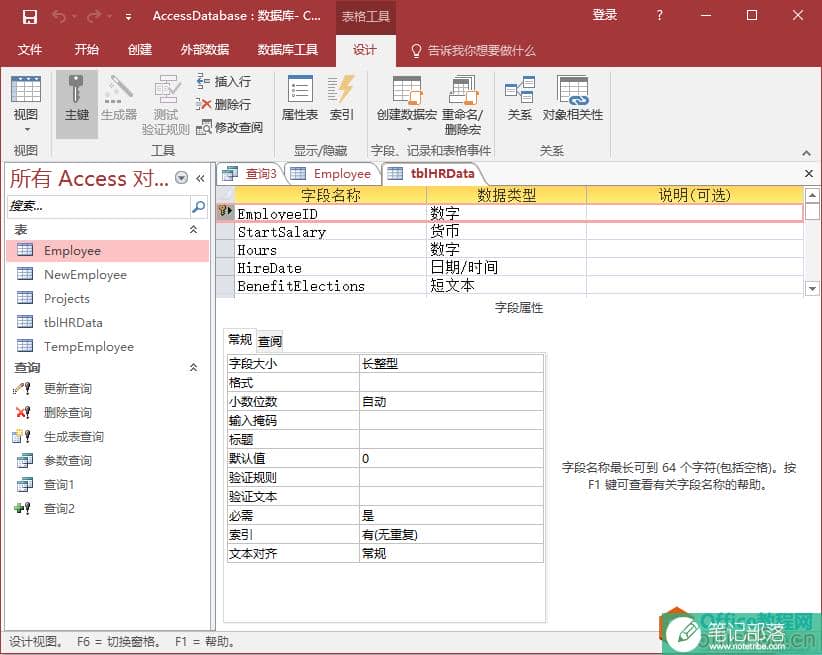Click field grid scrollbar down arrow

tap(812, 288)
